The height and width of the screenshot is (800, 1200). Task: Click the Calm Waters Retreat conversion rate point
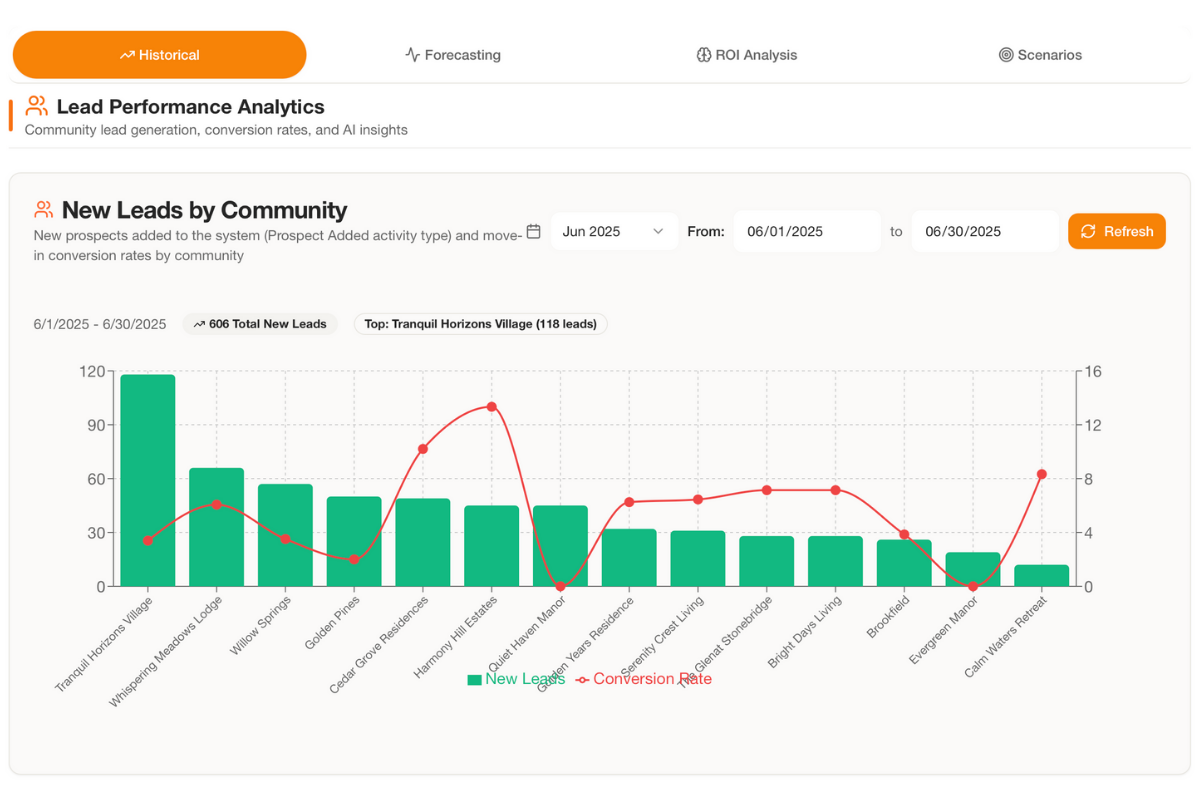point(1042,474)
